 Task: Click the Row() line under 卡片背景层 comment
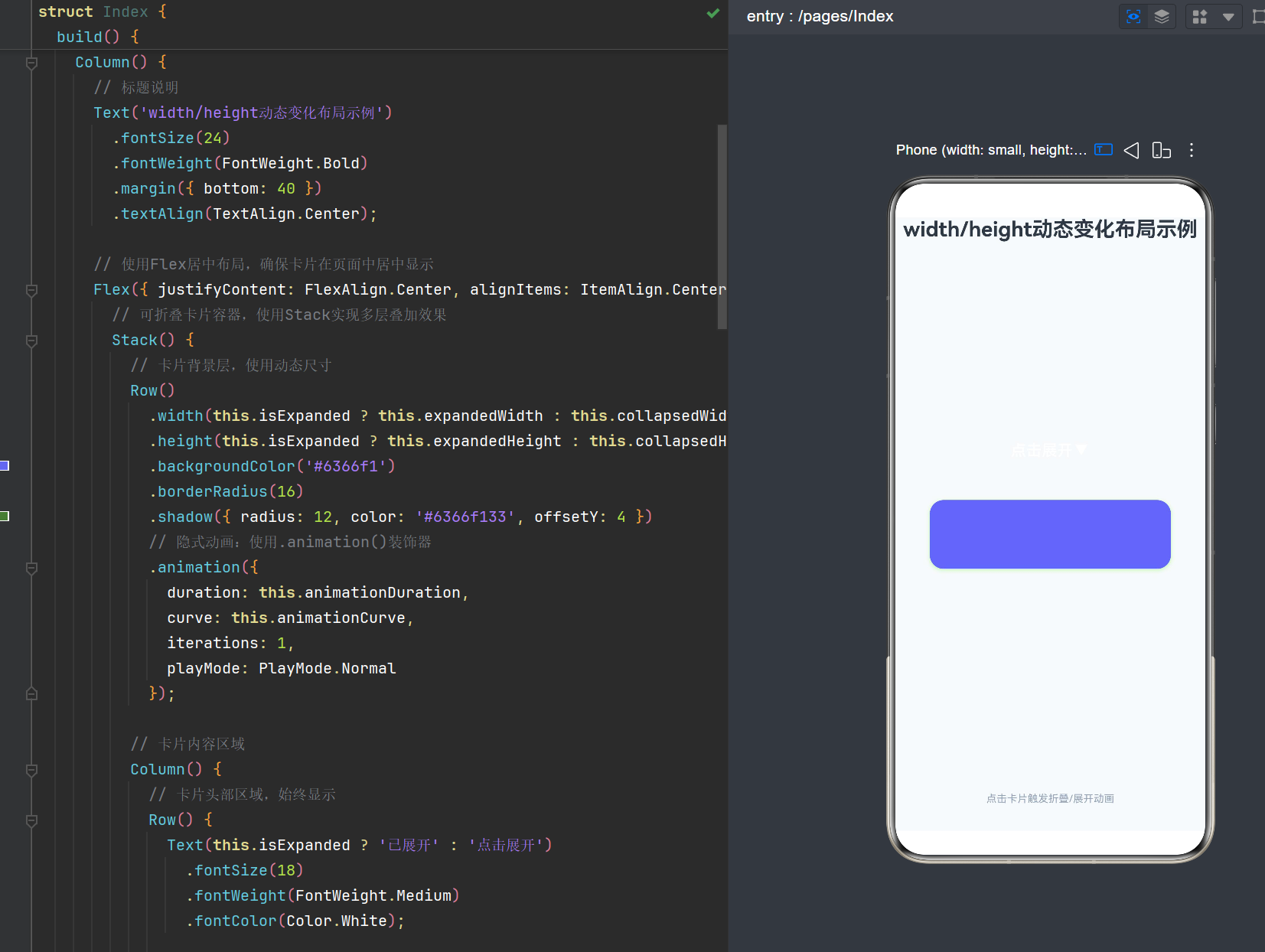click(152, 390)
